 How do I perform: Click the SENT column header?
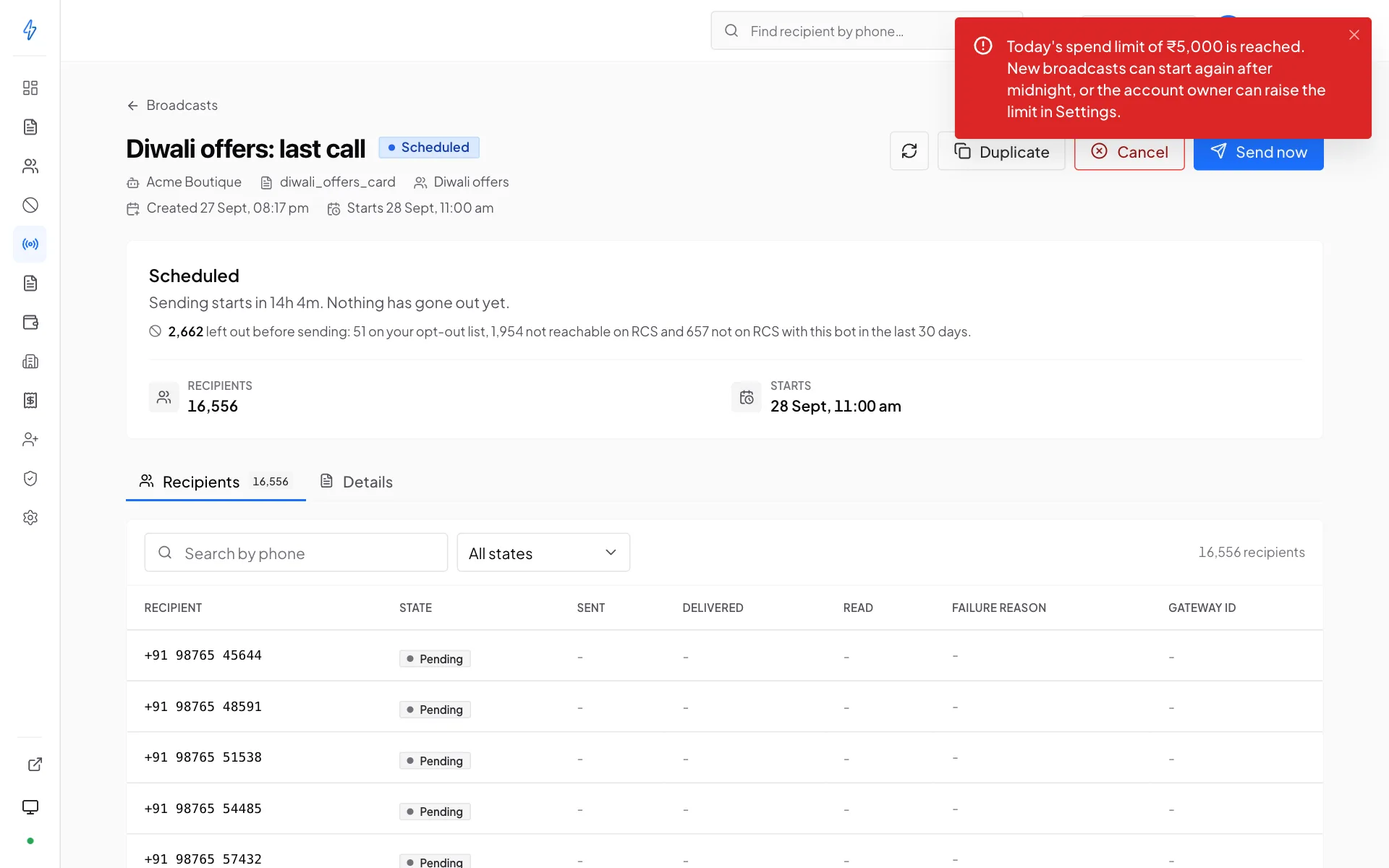(590, 608)
